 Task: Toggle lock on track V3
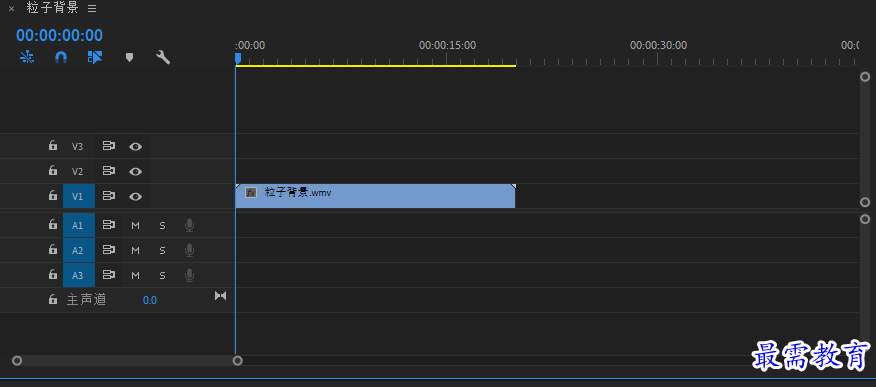point(53,146)
